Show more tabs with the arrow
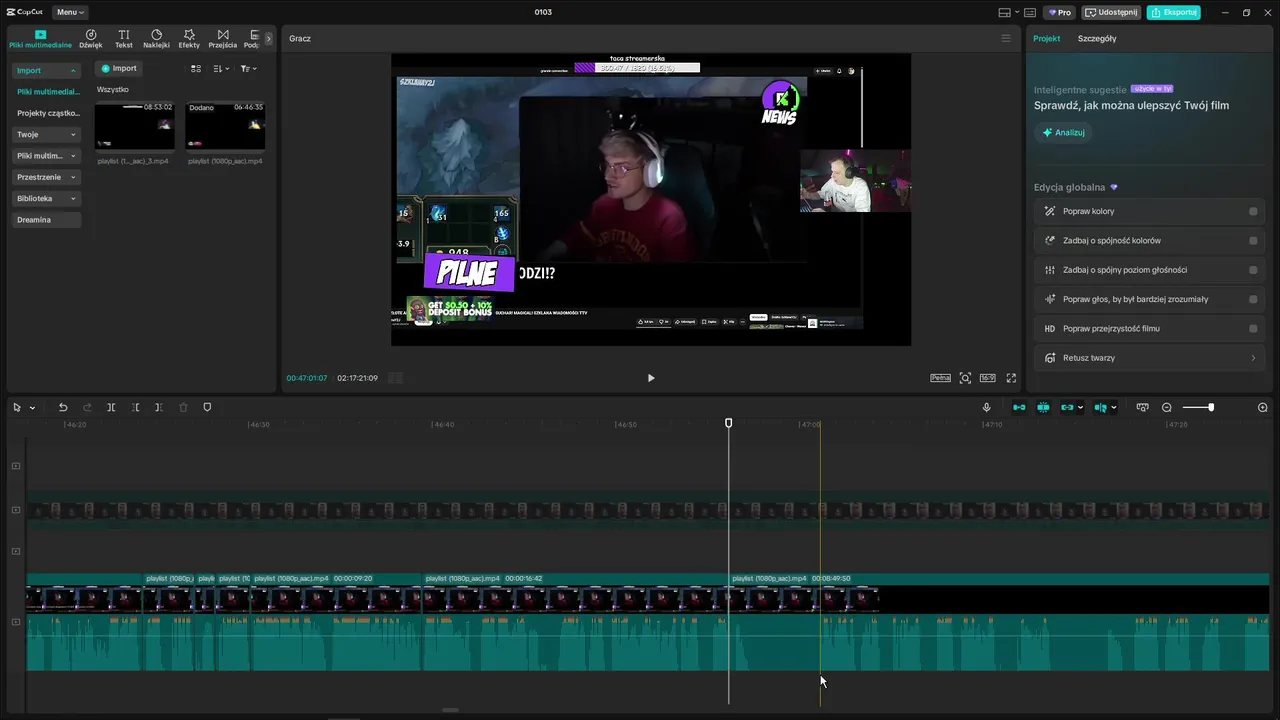 (x=268, y=39)
